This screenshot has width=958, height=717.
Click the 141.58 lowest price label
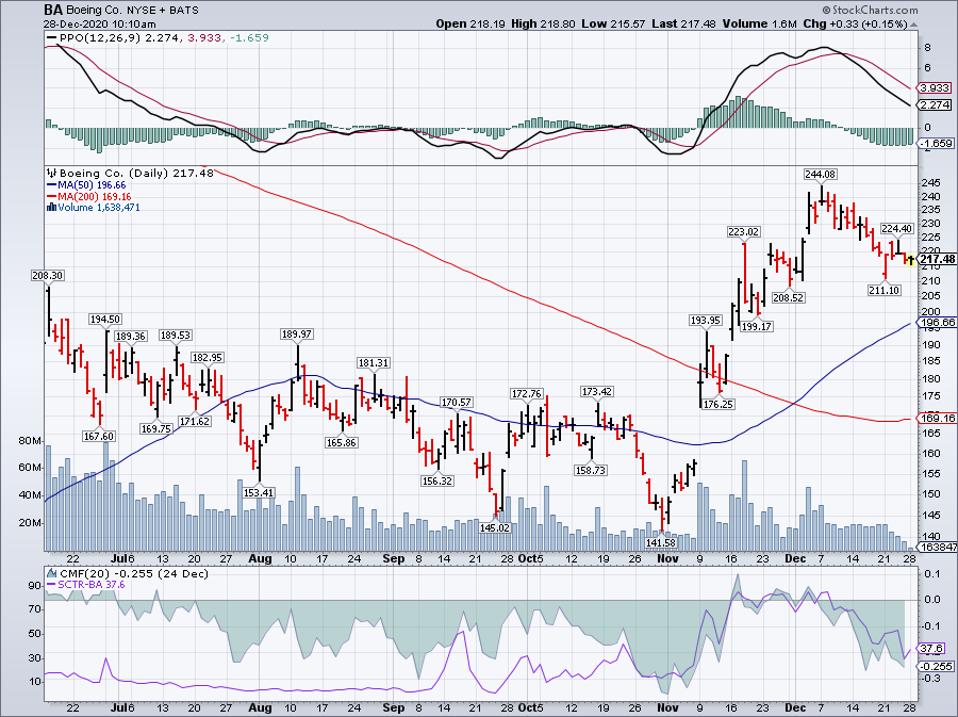click(x=662, y=543)
